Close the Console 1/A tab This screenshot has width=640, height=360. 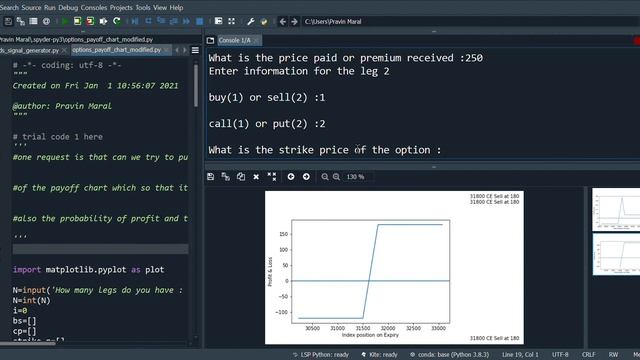click(256, 40)
